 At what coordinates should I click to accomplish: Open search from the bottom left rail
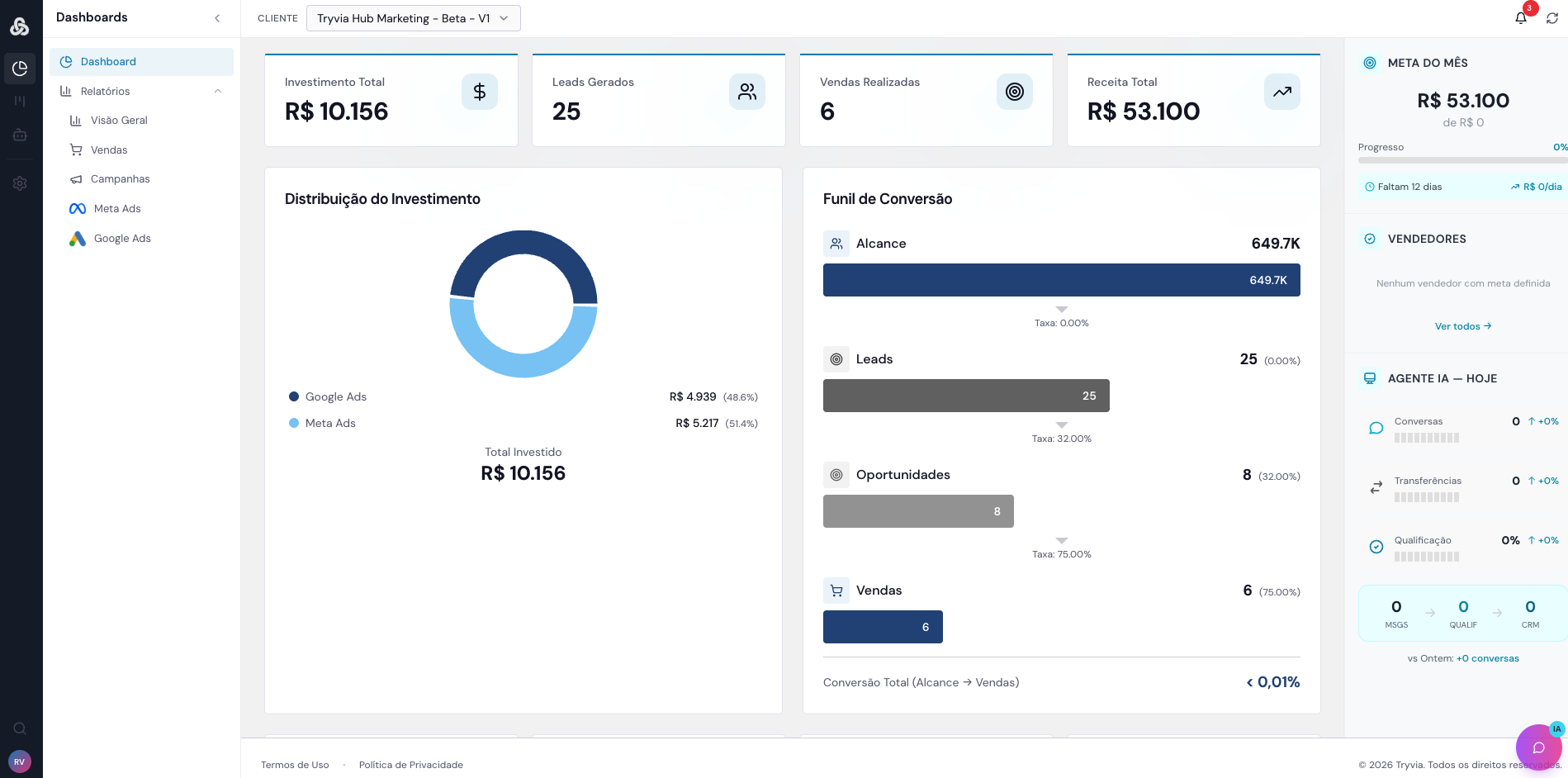click(20, 728)
